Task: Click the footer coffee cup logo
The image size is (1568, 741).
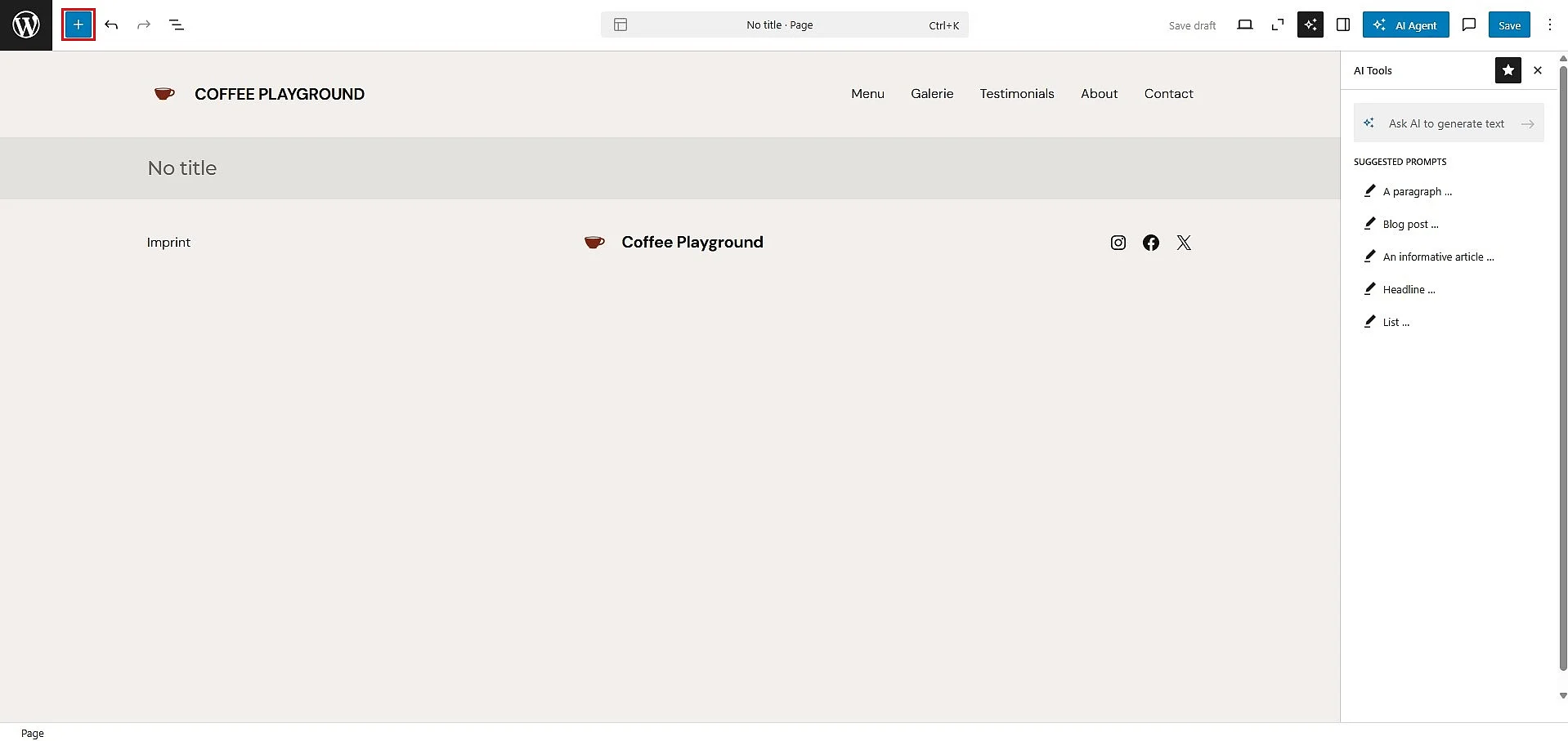Action: (x=594, y=243)
